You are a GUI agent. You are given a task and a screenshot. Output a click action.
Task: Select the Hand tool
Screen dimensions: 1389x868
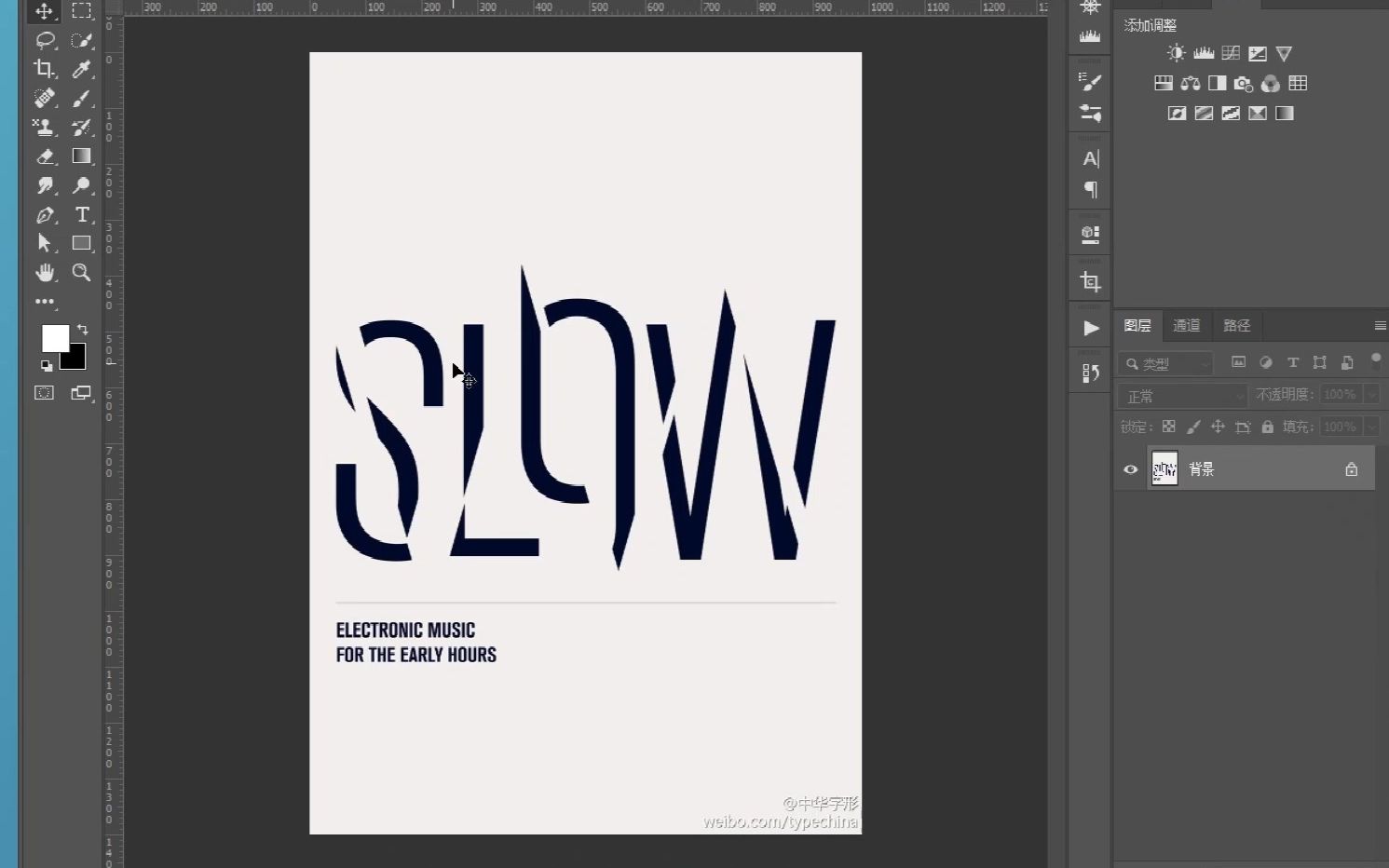[44, 273]
